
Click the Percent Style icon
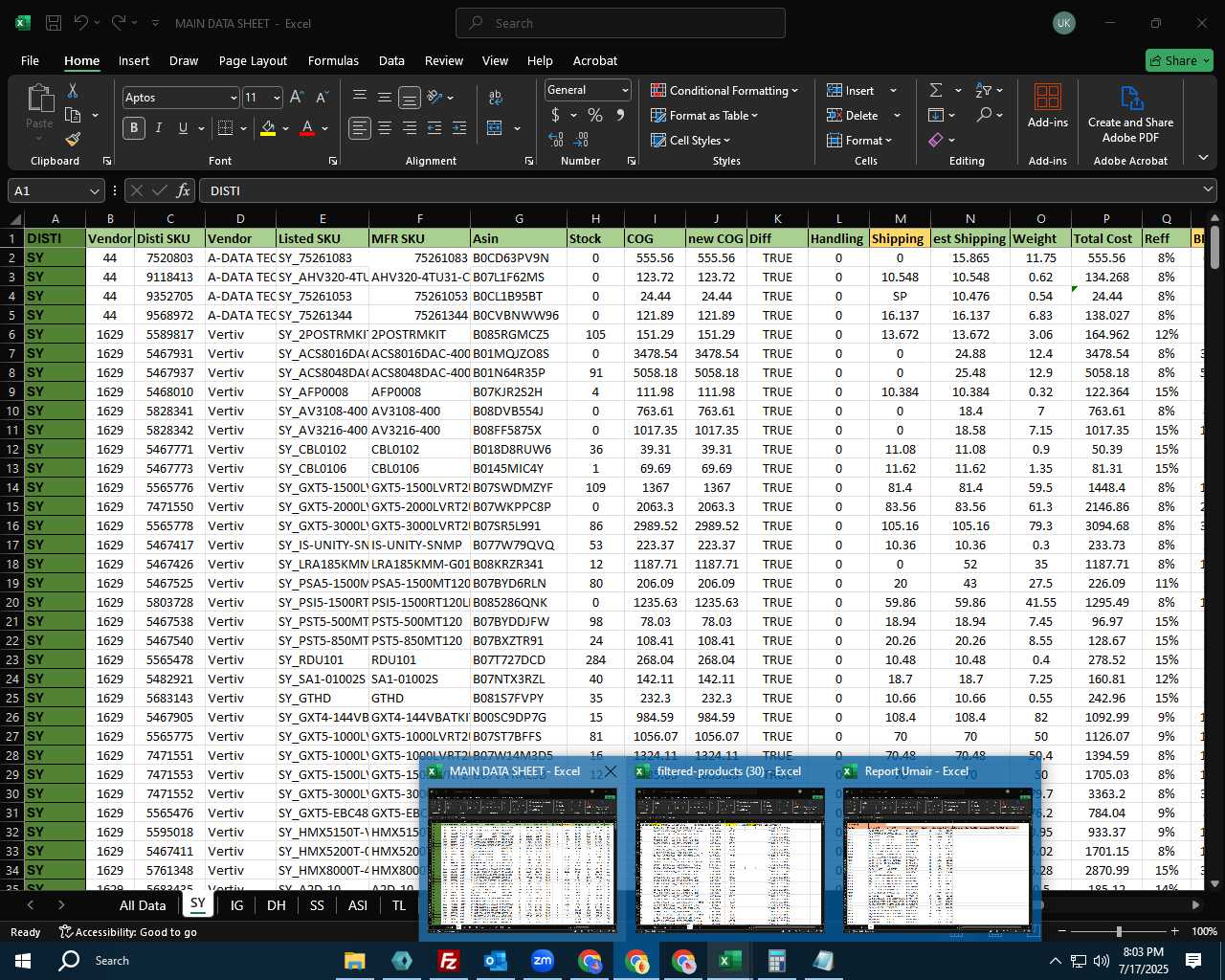point(595,115)
